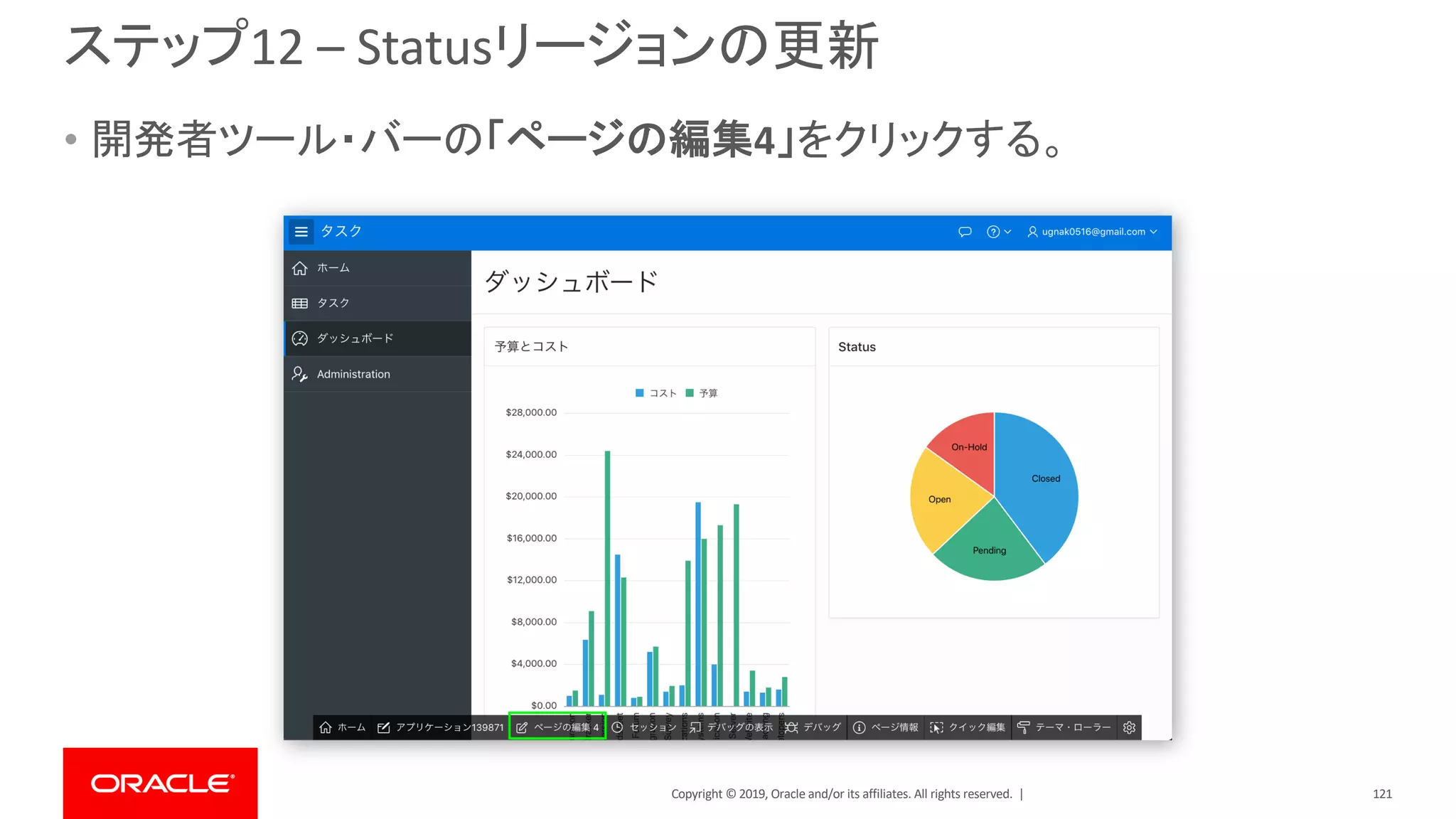Viewport: 1456px width, 819px height.
Task: Select ダッシュボード in the sidebar
Action: tap(377, 338)
